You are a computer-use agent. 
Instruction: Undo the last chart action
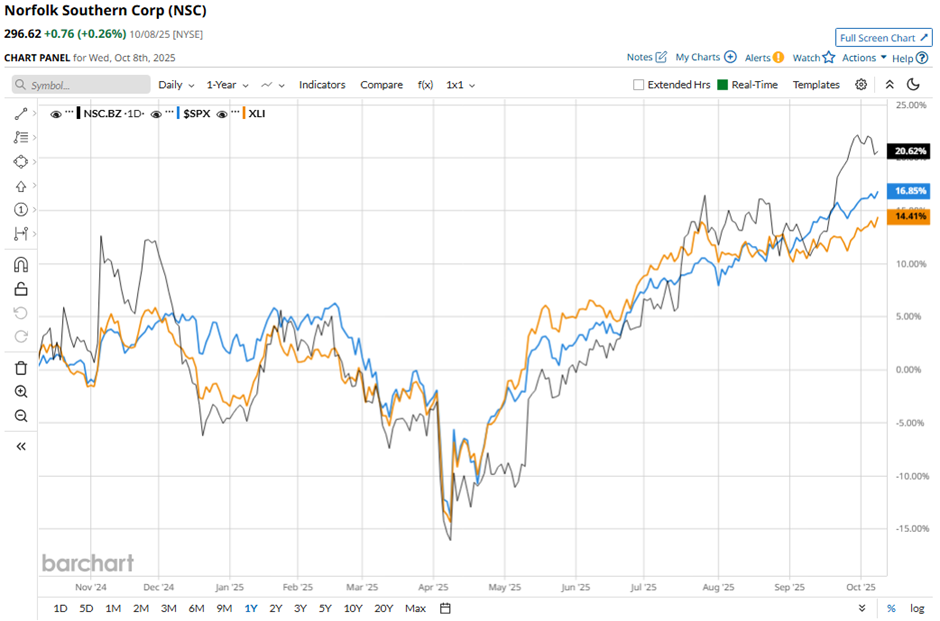coord(21,313)
